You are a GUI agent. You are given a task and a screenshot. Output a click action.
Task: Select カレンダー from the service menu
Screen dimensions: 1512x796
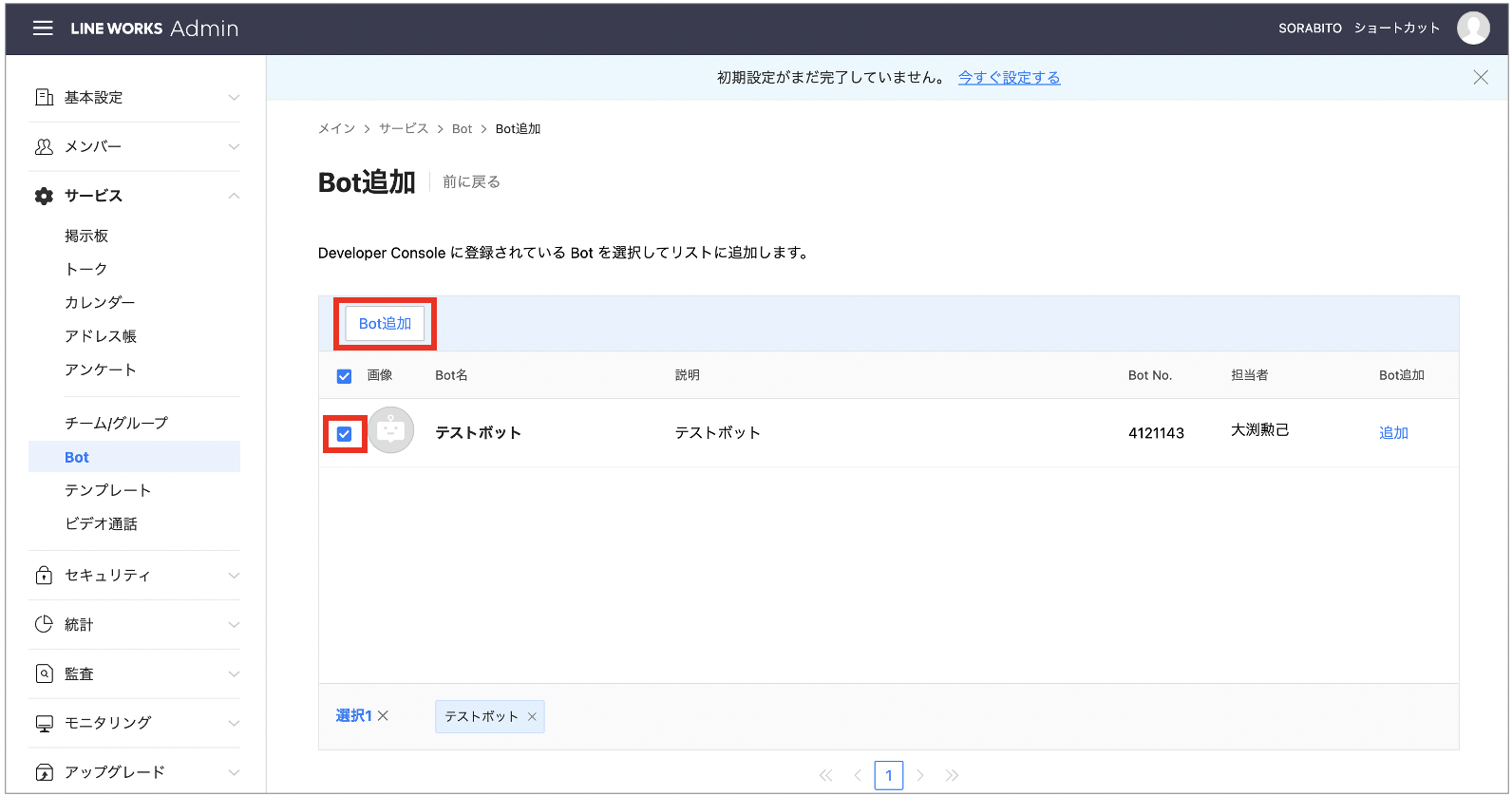click(x=100, y=302)
